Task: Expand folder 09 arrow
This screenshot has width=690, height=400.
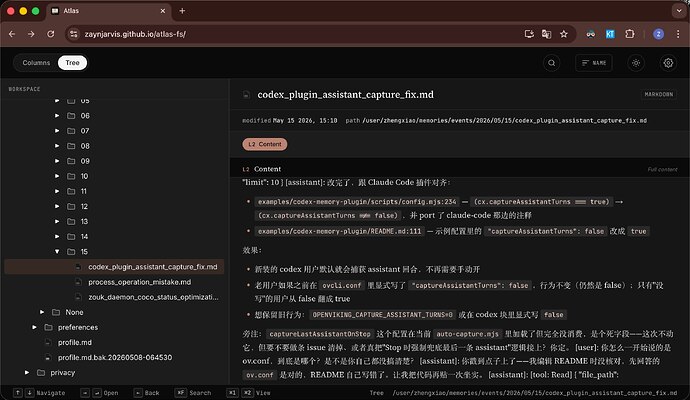Action: click(57, 161)
